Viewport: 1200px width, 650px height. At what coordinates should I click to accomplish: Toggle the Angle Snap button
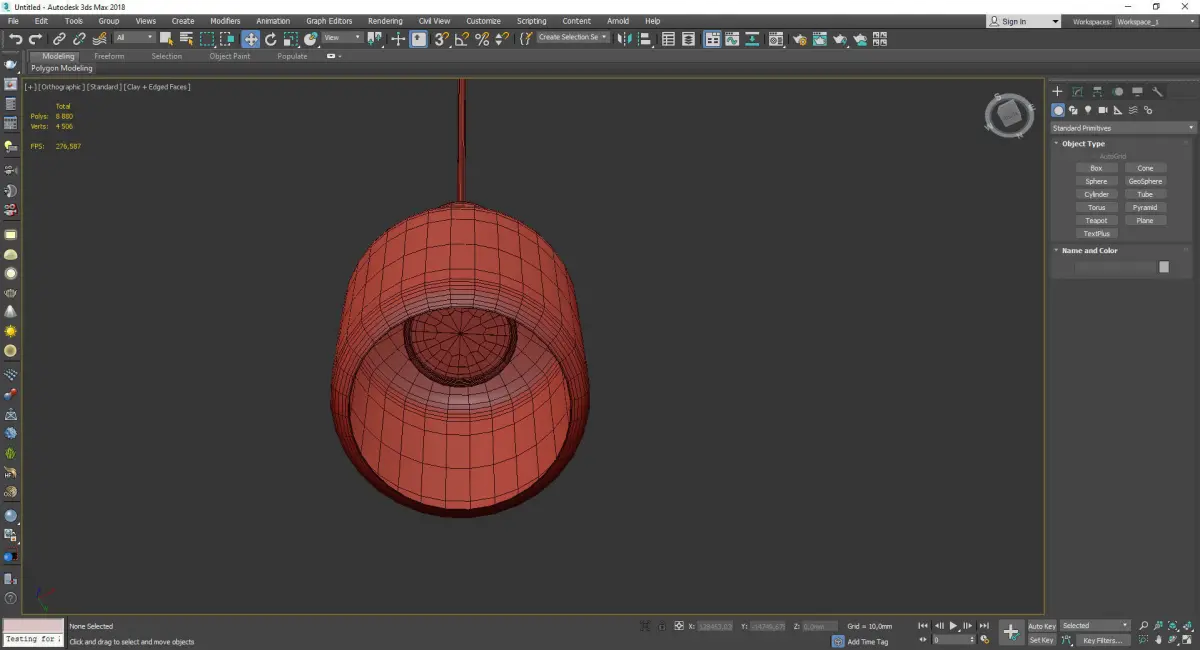pos(461,39)
